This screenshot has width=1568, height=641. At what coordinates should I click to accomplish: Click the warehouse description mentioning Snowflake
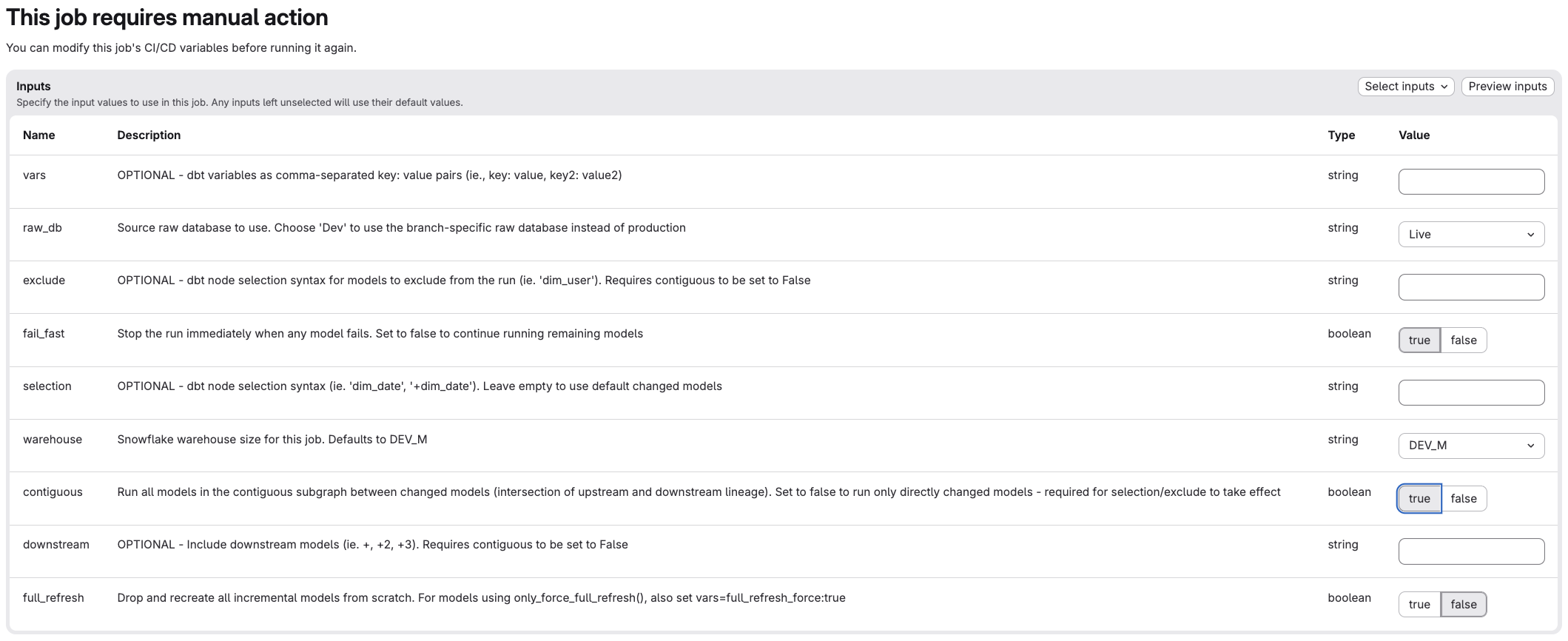[x=272, y=440]
